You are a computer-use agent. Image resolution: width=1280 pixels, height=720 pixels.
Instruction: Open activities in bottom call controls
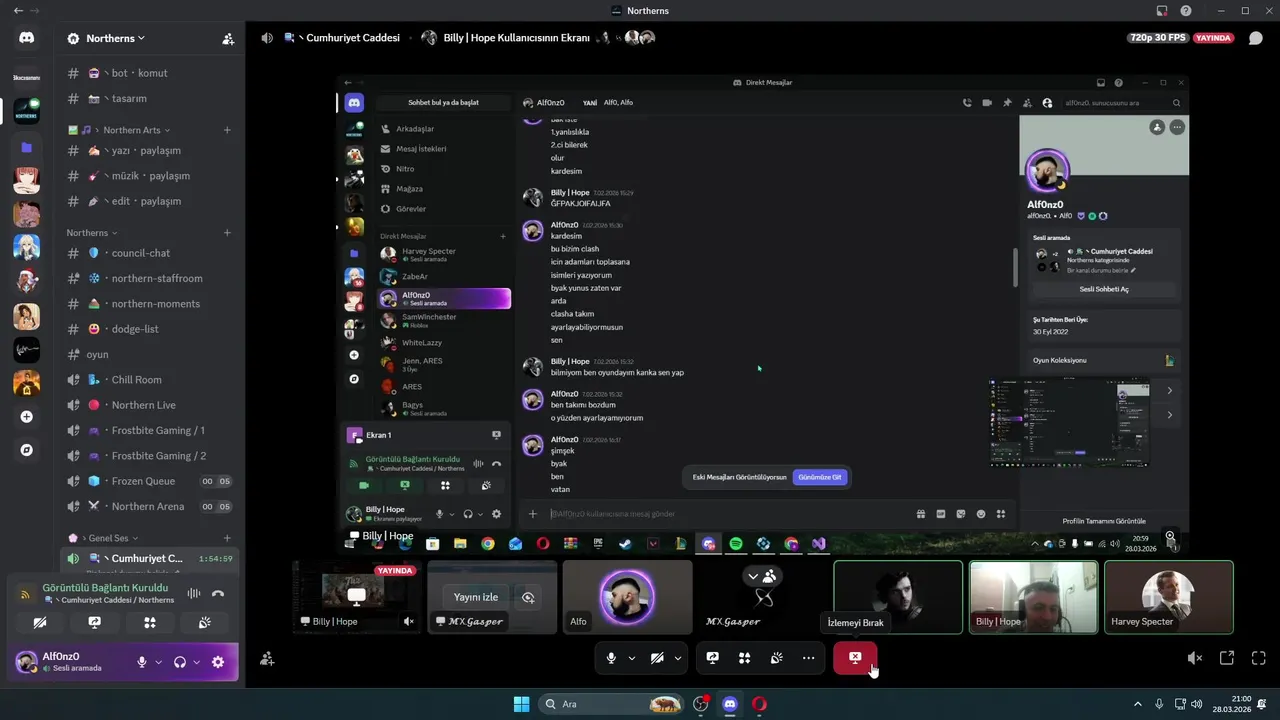pyautogui.click(x=744, y=658)
